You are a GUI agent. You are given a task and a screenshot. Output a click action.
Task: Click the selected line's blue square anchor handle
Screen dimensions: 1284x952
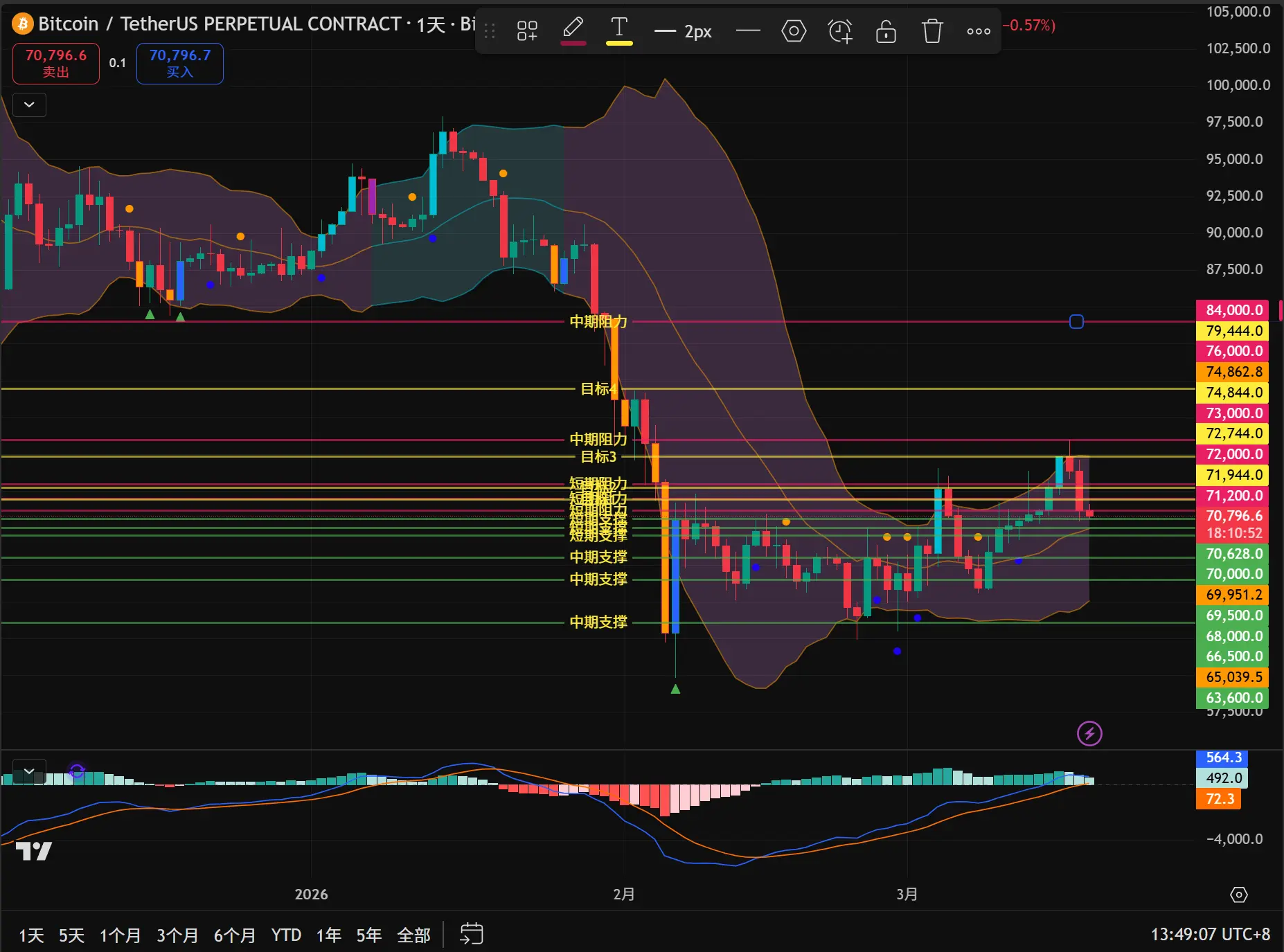pos(1076,321)
